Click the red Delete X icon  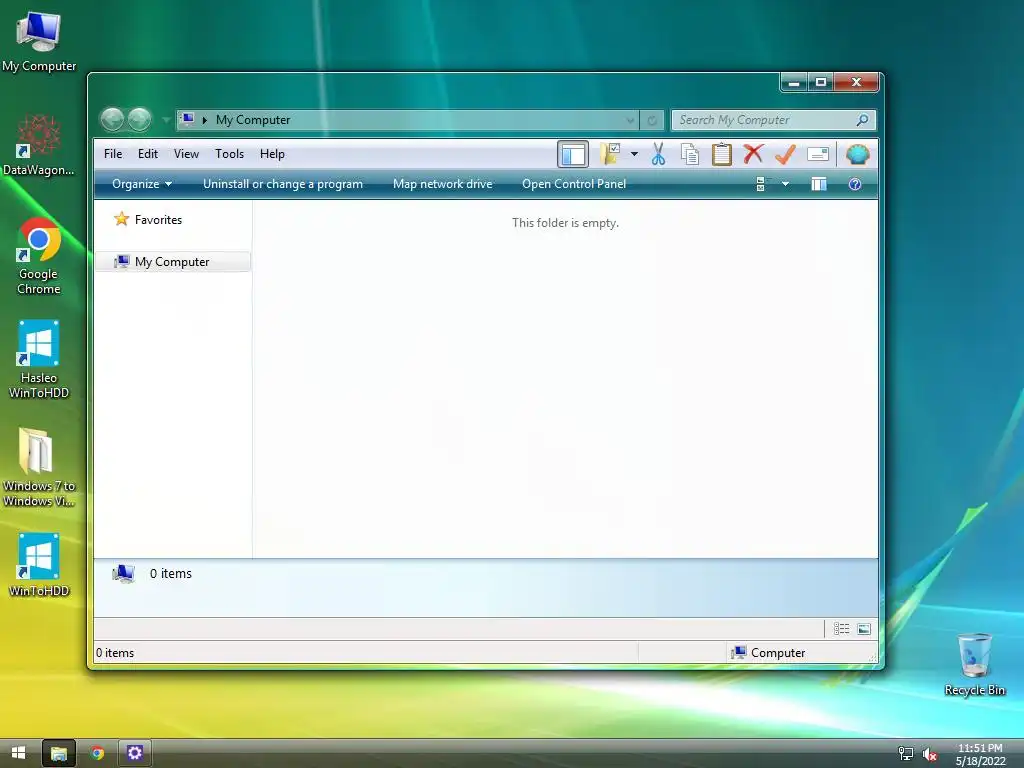[x=753, y=154]
